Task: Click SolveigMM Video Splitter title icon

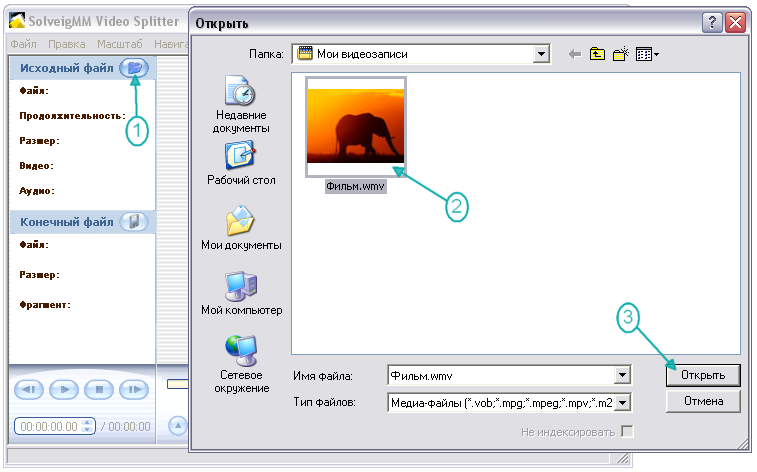Action: (17, 21)
